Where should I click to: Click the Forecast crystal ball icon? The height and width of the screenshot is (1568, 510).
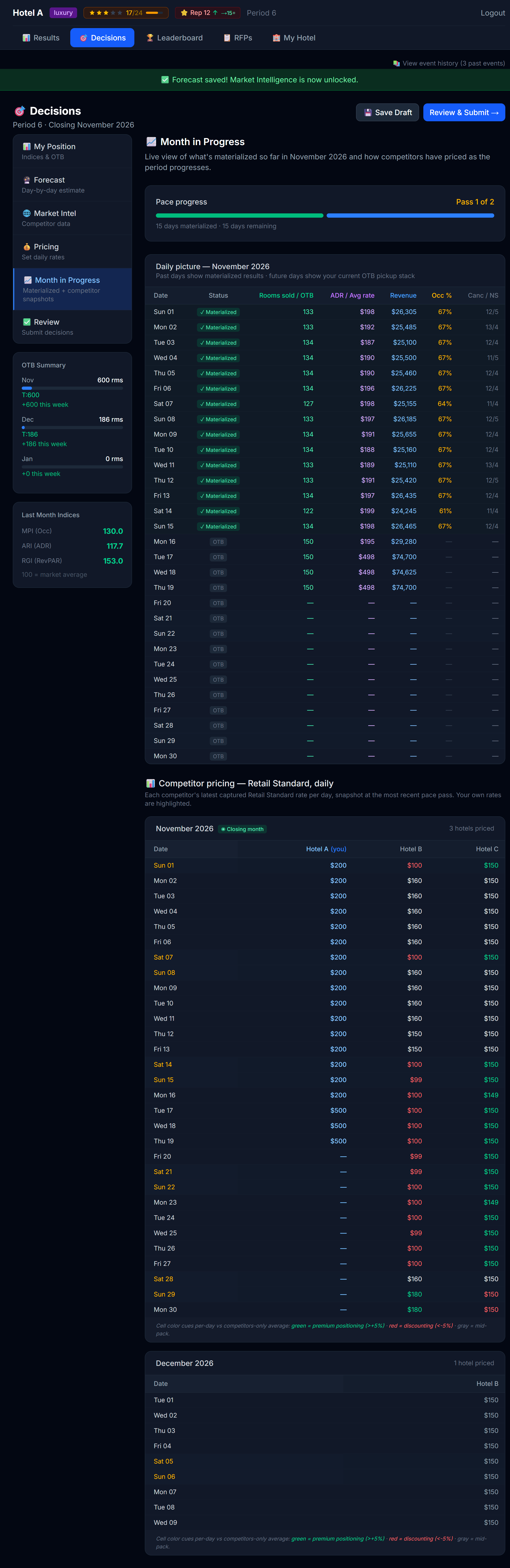tap(27, 180)
